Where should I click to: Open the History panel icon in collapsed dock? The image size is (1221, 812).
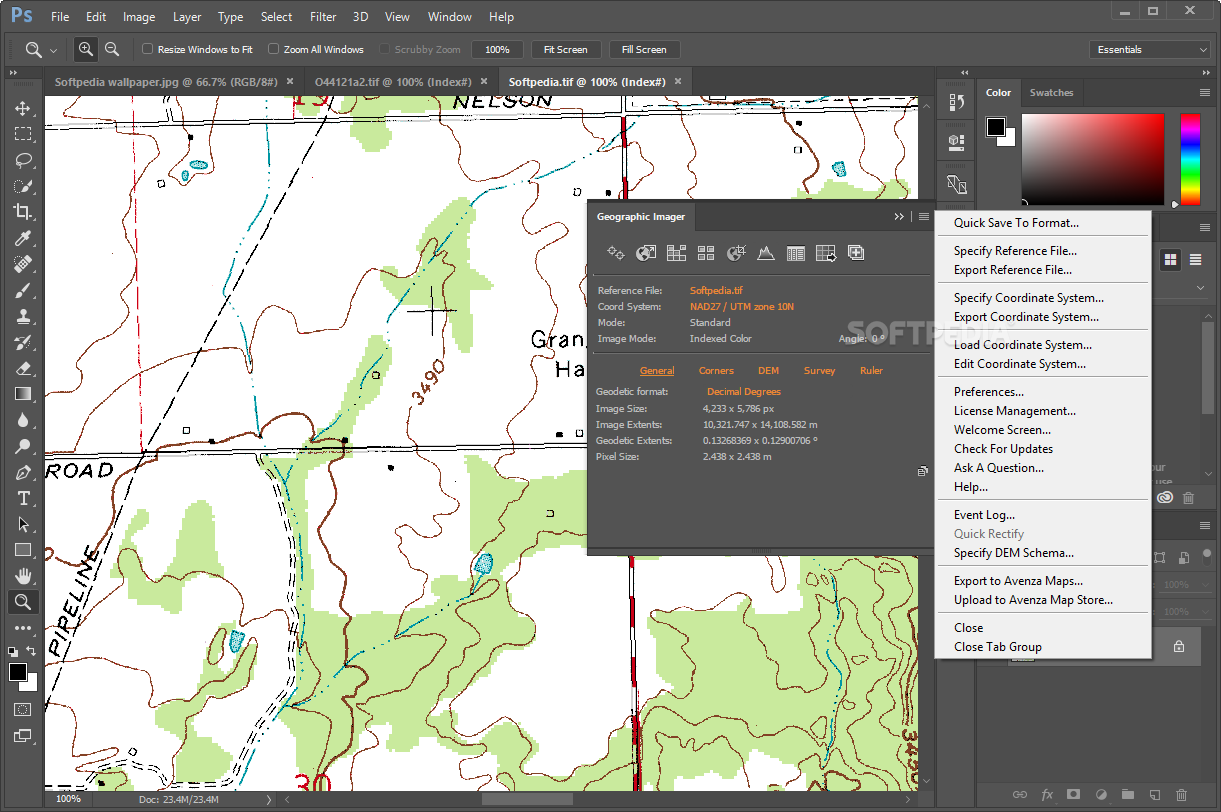956,103
